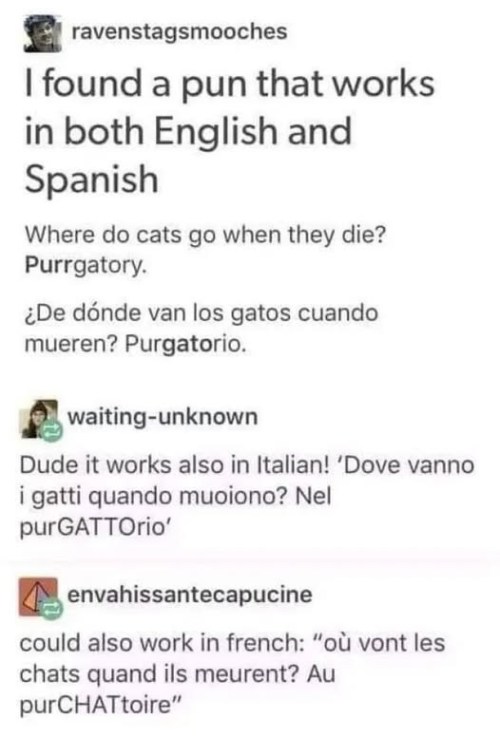Click the word purGATTOrio

(x=94, y=527)
